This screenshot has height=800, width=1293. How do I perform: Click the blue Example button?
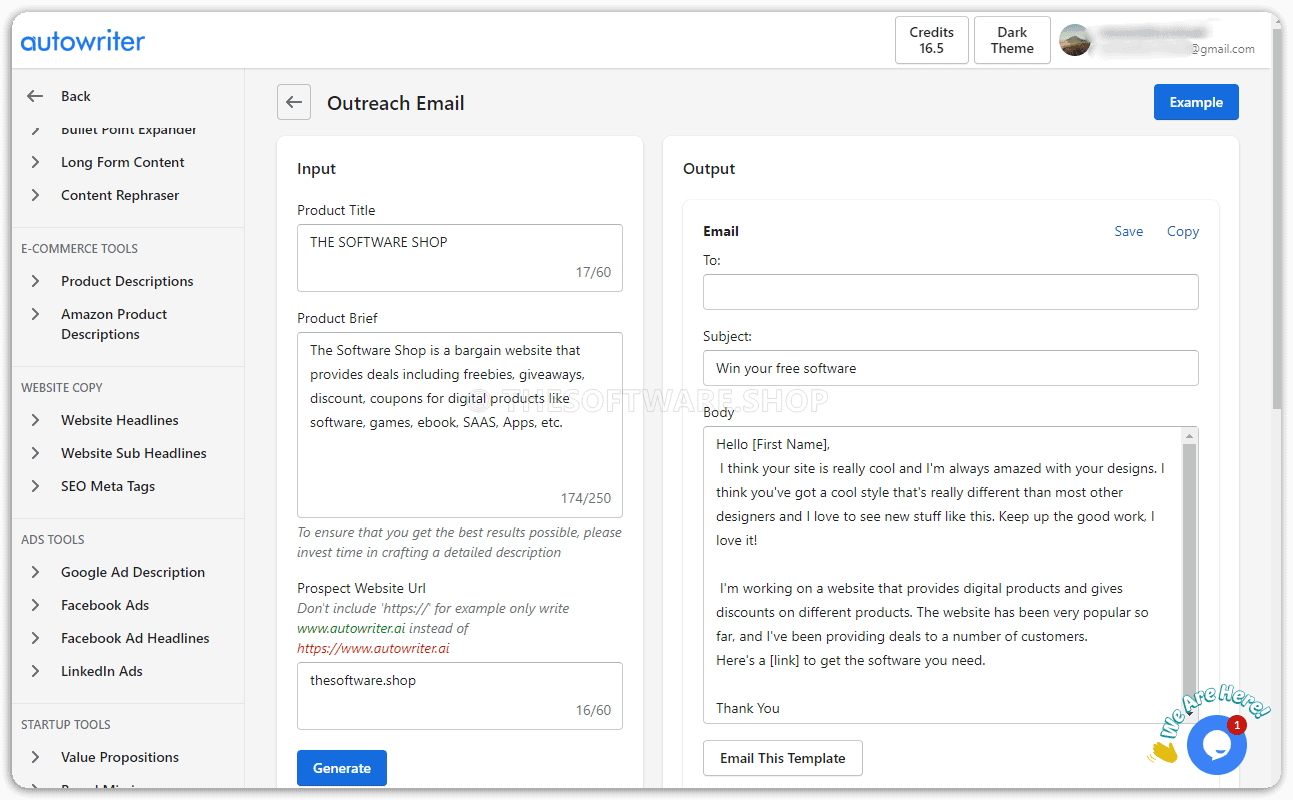1196,102
